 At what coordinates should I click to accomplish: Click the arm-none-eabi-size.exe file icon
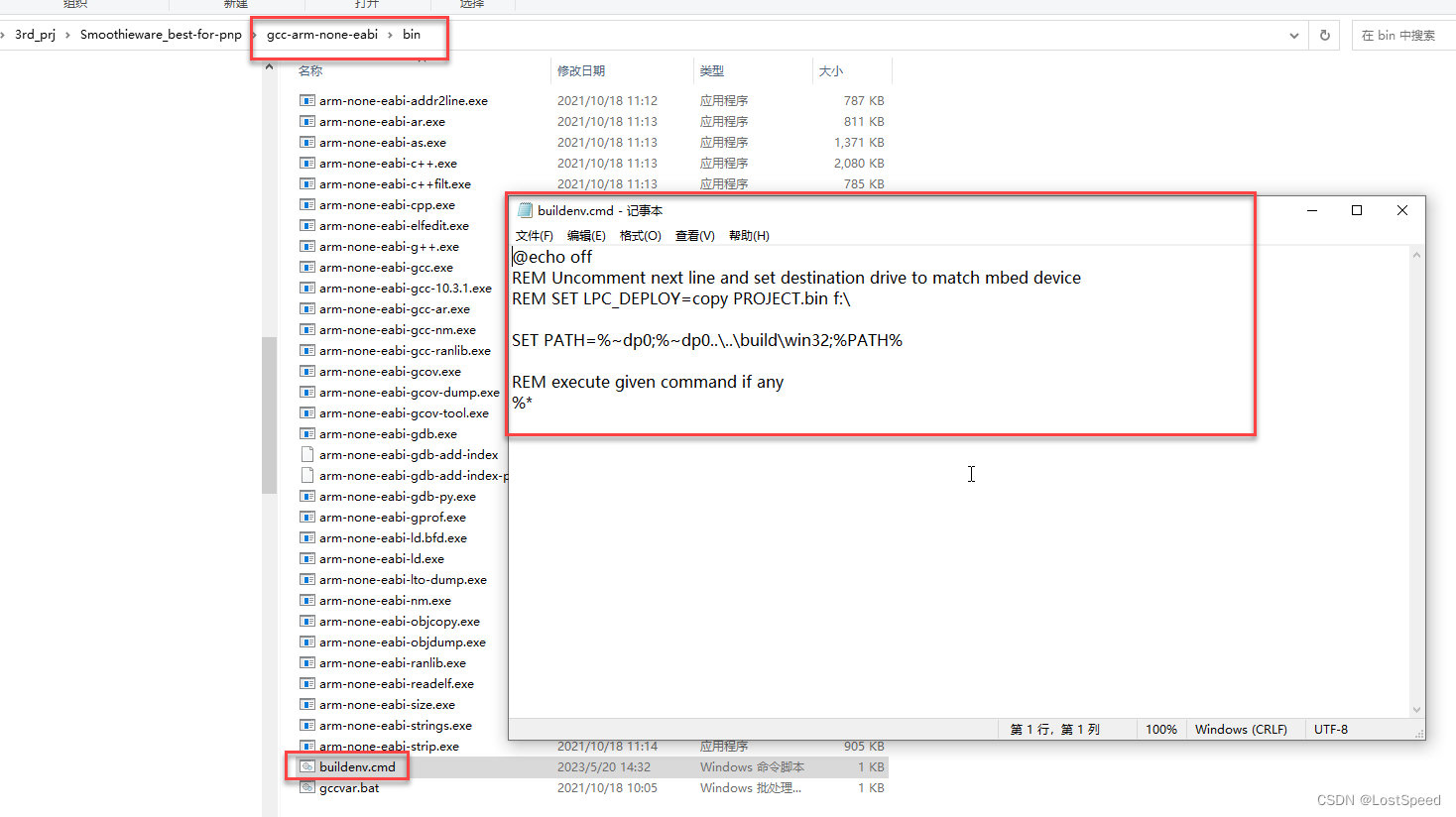click(x=307, y=704)
